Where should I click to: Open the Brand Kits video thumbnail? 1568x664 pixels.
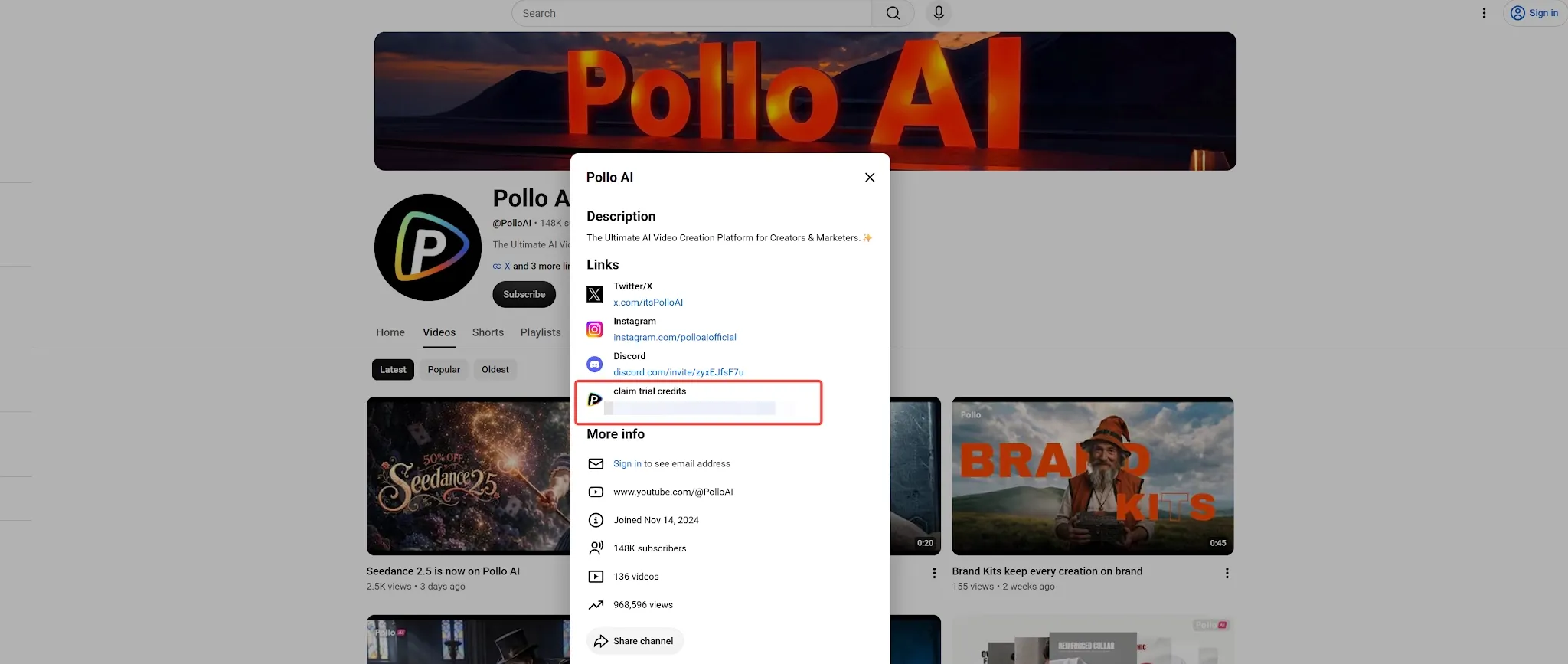(1093, 476)
